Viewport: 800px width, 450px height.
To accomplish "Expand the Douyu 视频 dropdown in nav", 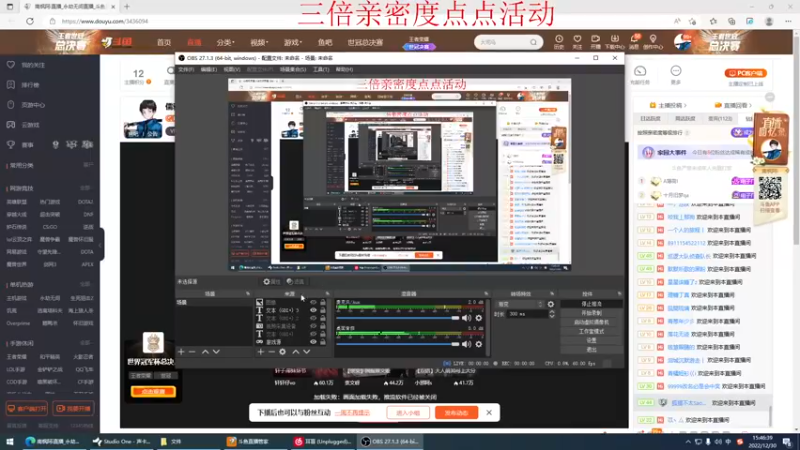I will tap(259, 42).
